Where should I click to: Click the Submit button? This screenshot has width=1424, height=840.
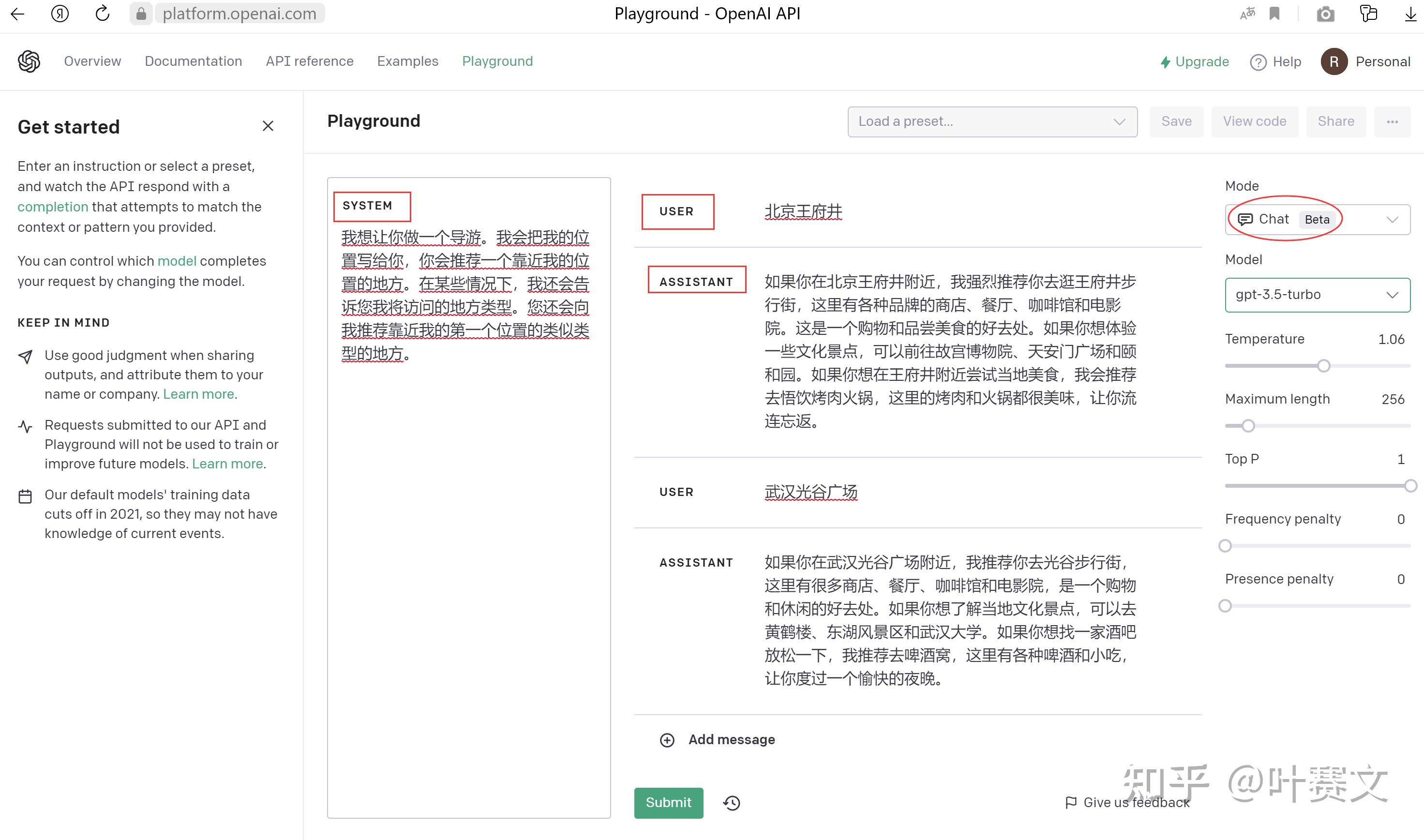point(668,803)
